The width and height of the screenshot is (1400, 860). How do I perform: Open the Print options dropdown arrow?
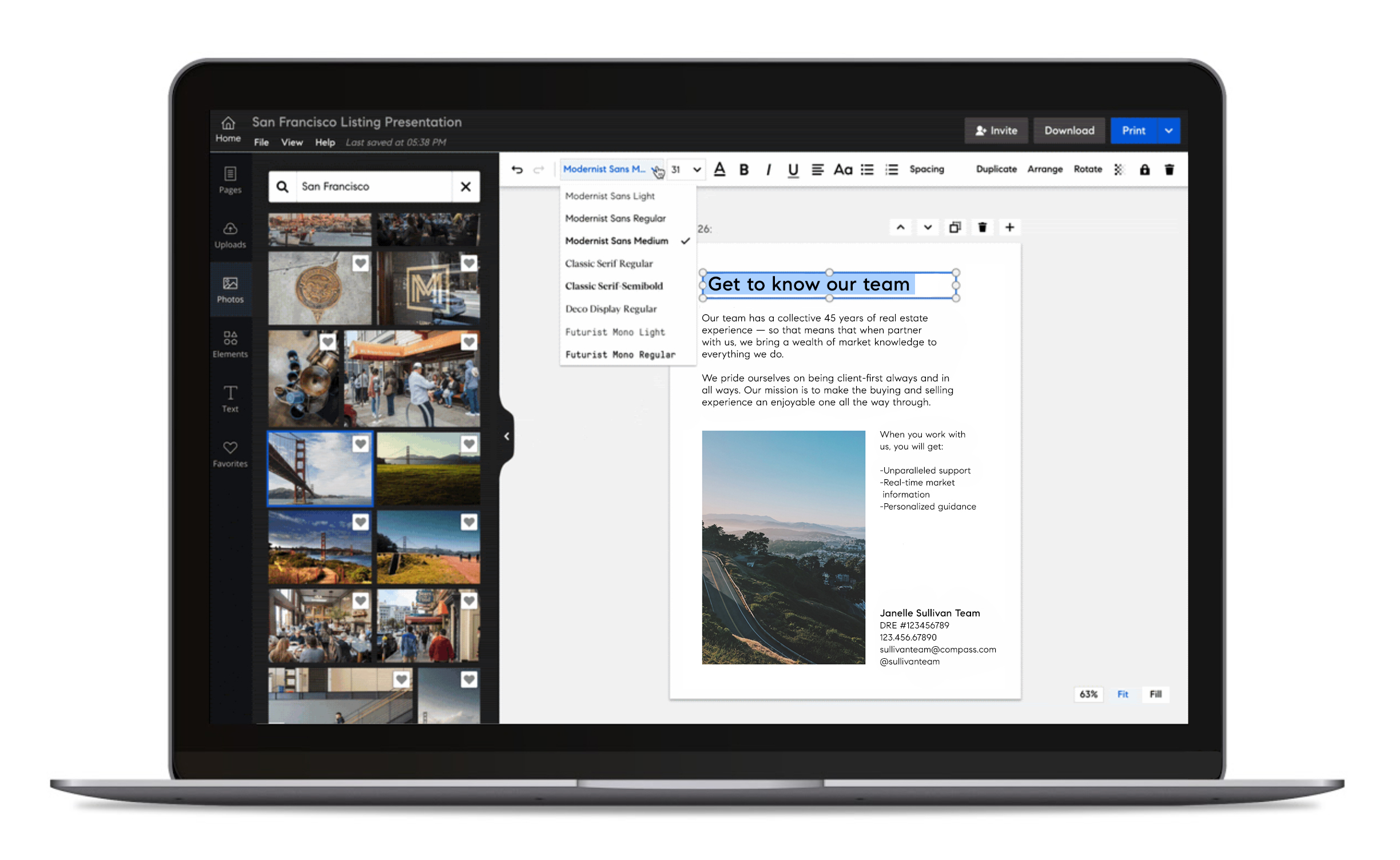point(1168,130)
